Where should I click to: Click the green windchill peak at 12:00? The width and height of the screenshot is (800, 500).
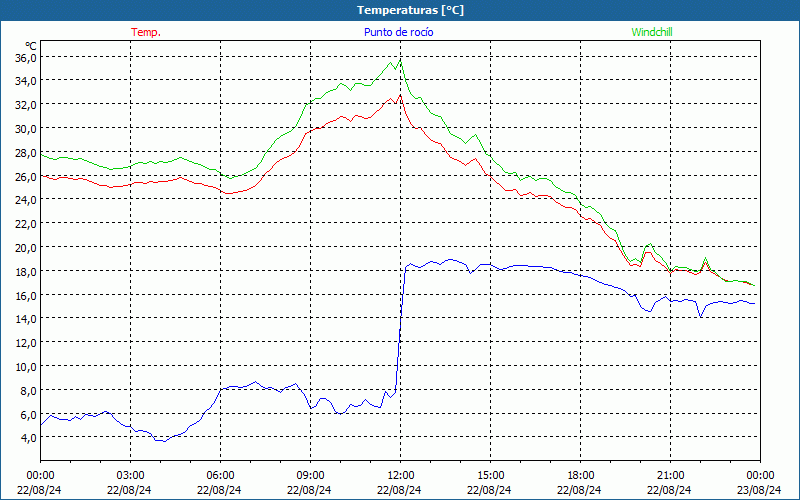pyautogui.click(x=401, y=60)
